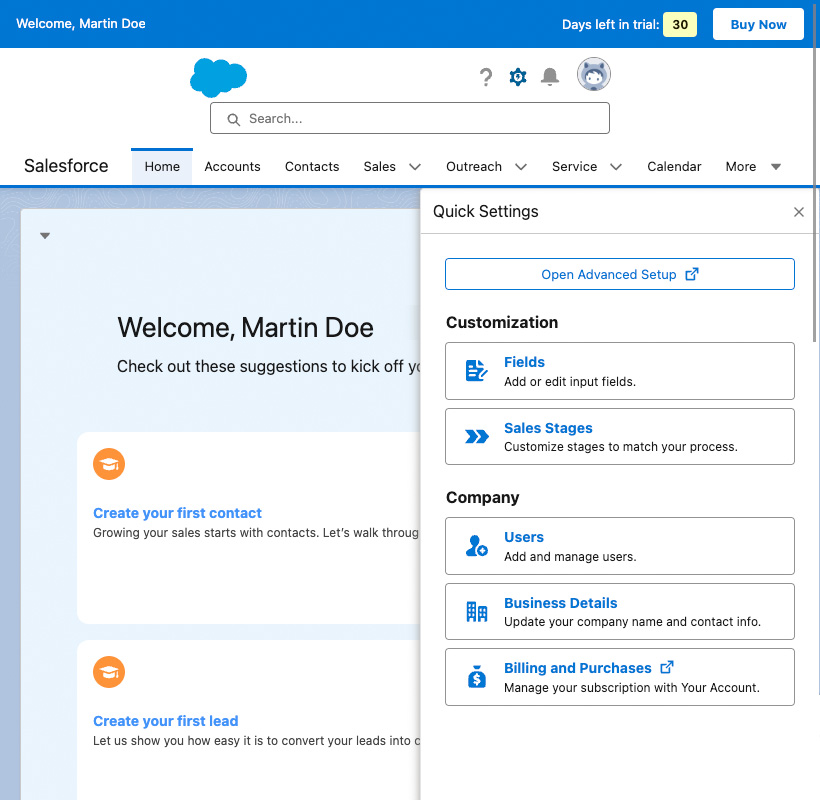Click the Salesforce app name label
The width and height of the screenshot is (820, 800).
point(66,166)
